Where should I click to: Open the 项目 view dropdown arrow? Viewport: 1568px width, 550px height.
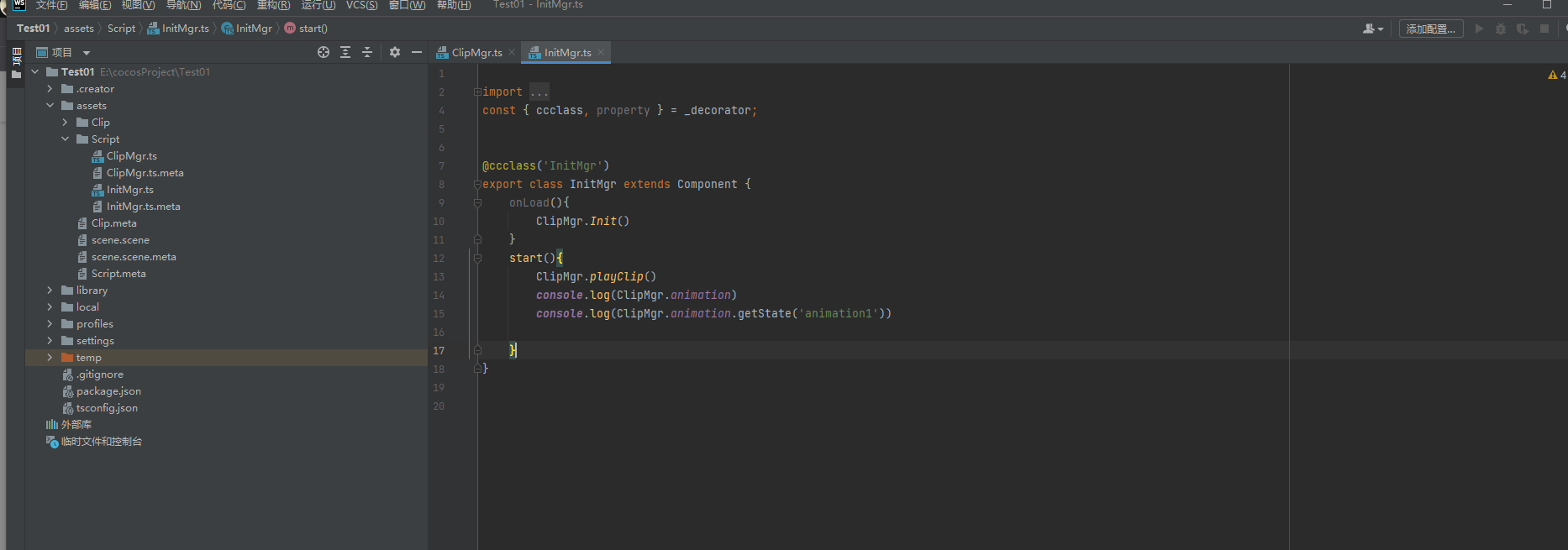tap(87, 53)
